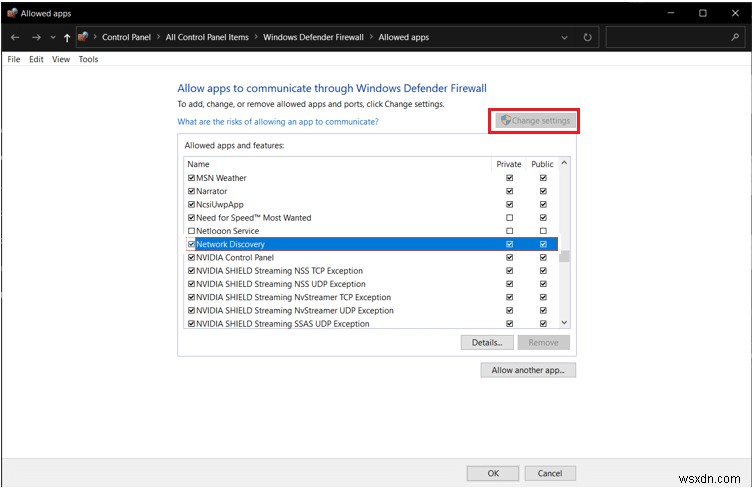Toggle the MSN Weather app checkbox
This screenshot has height=489, width=752.
191,178
